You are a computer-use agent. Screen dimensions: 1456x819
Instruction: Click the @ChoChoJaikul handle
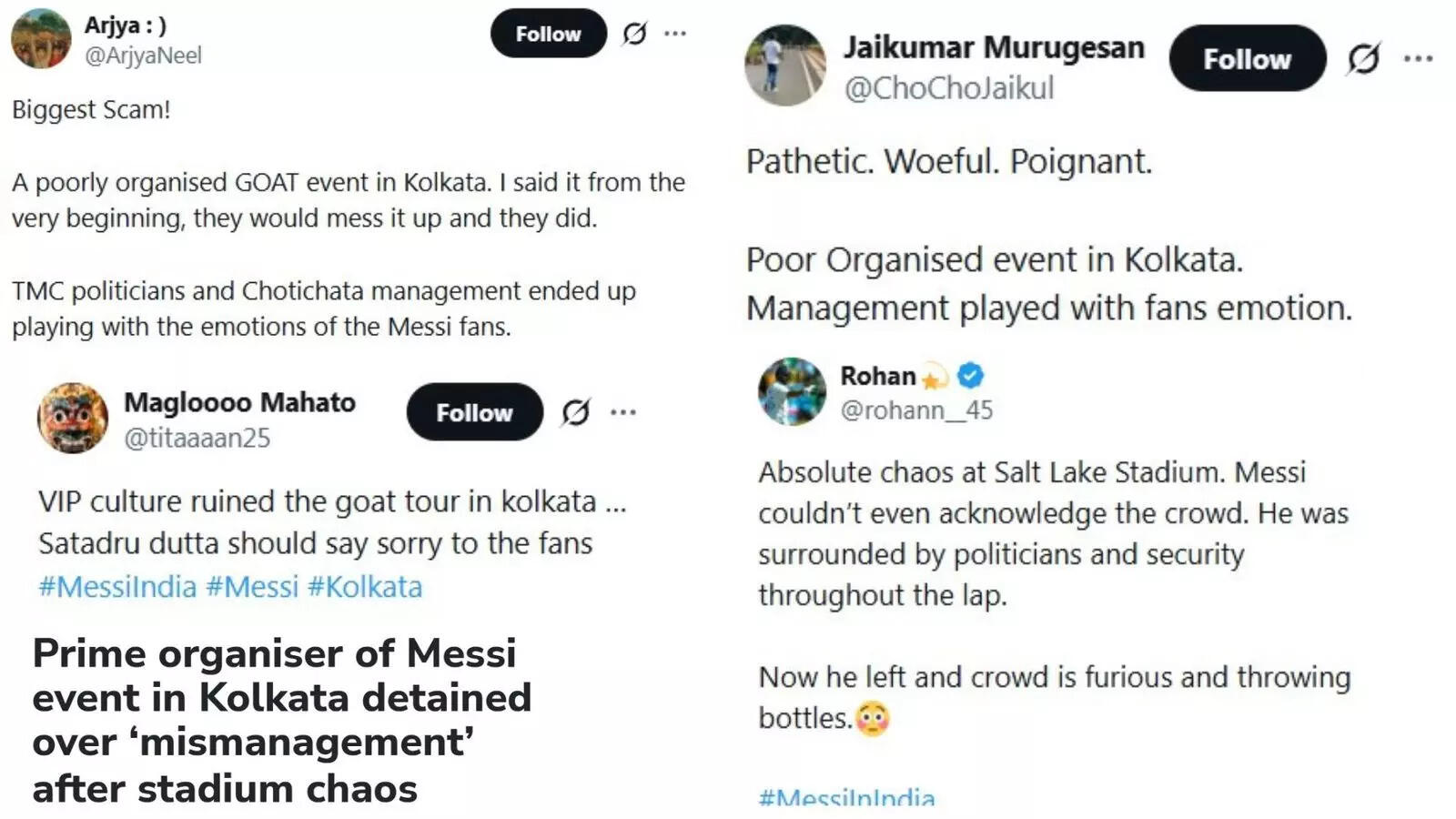point(949,88)
